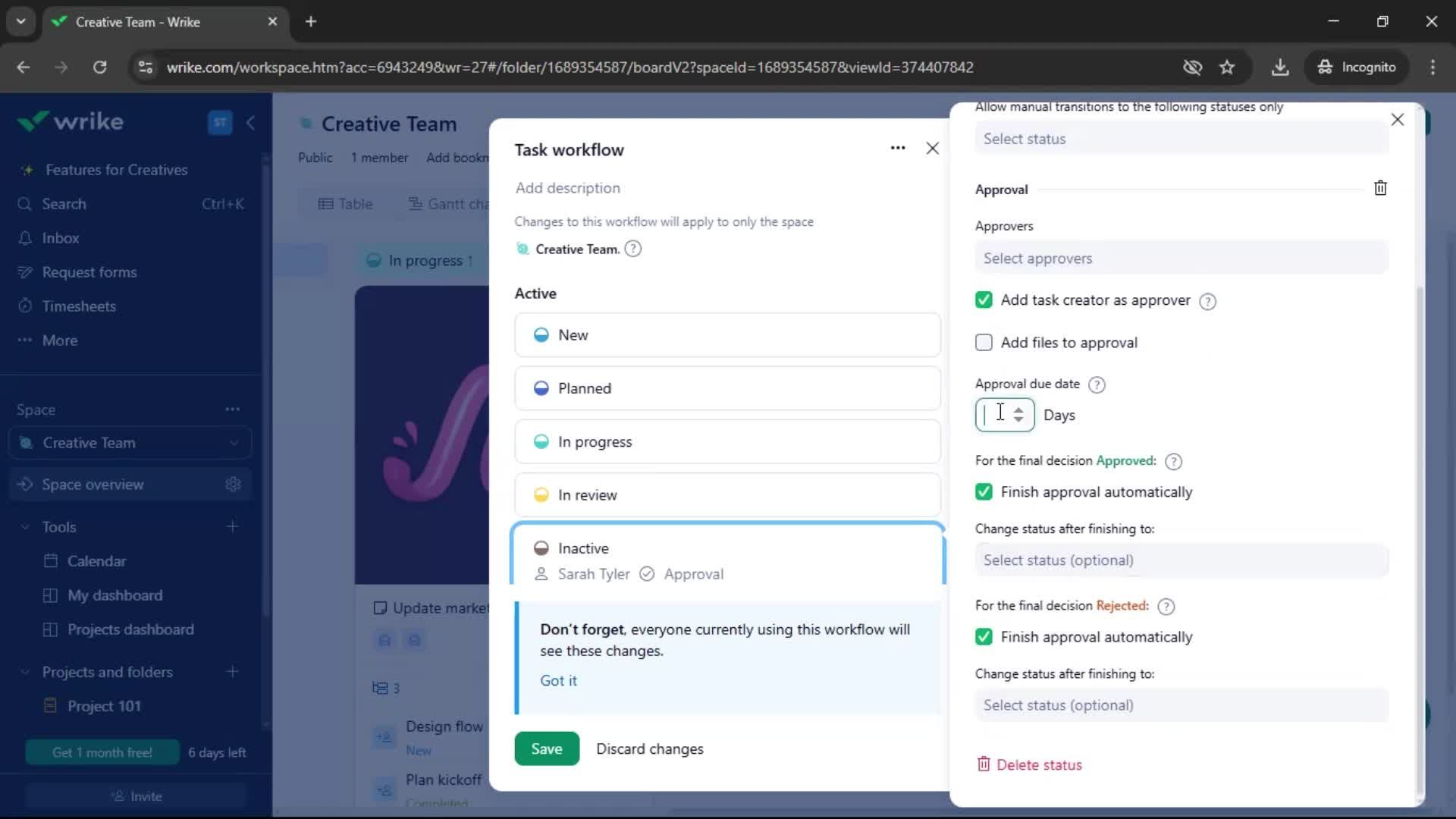1456x819 pixels.
Task: Toggle Add task creator as approver checkbox
Action: (x=984, y=300)
